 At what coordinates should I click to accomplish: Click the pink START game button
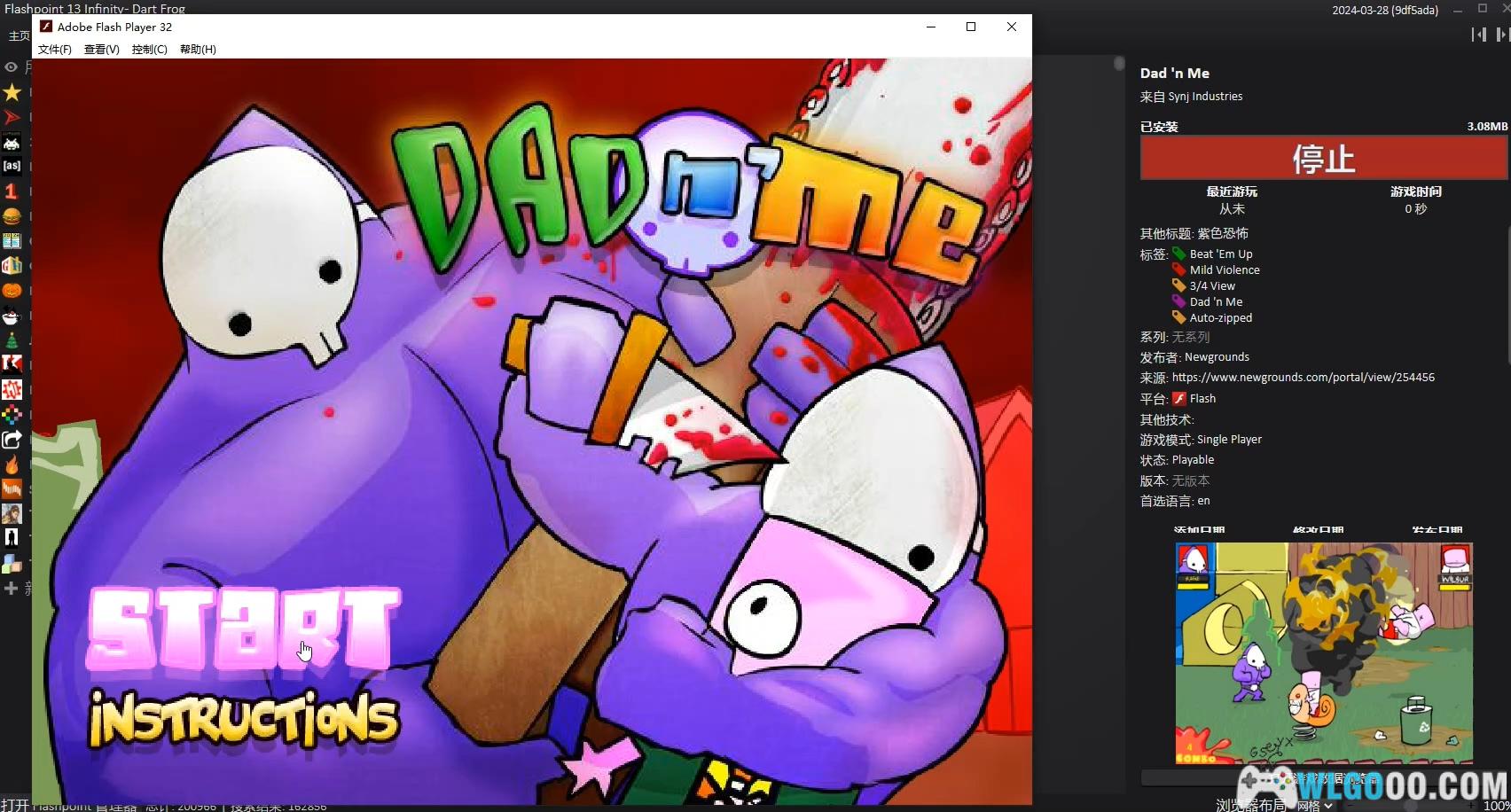242,629
